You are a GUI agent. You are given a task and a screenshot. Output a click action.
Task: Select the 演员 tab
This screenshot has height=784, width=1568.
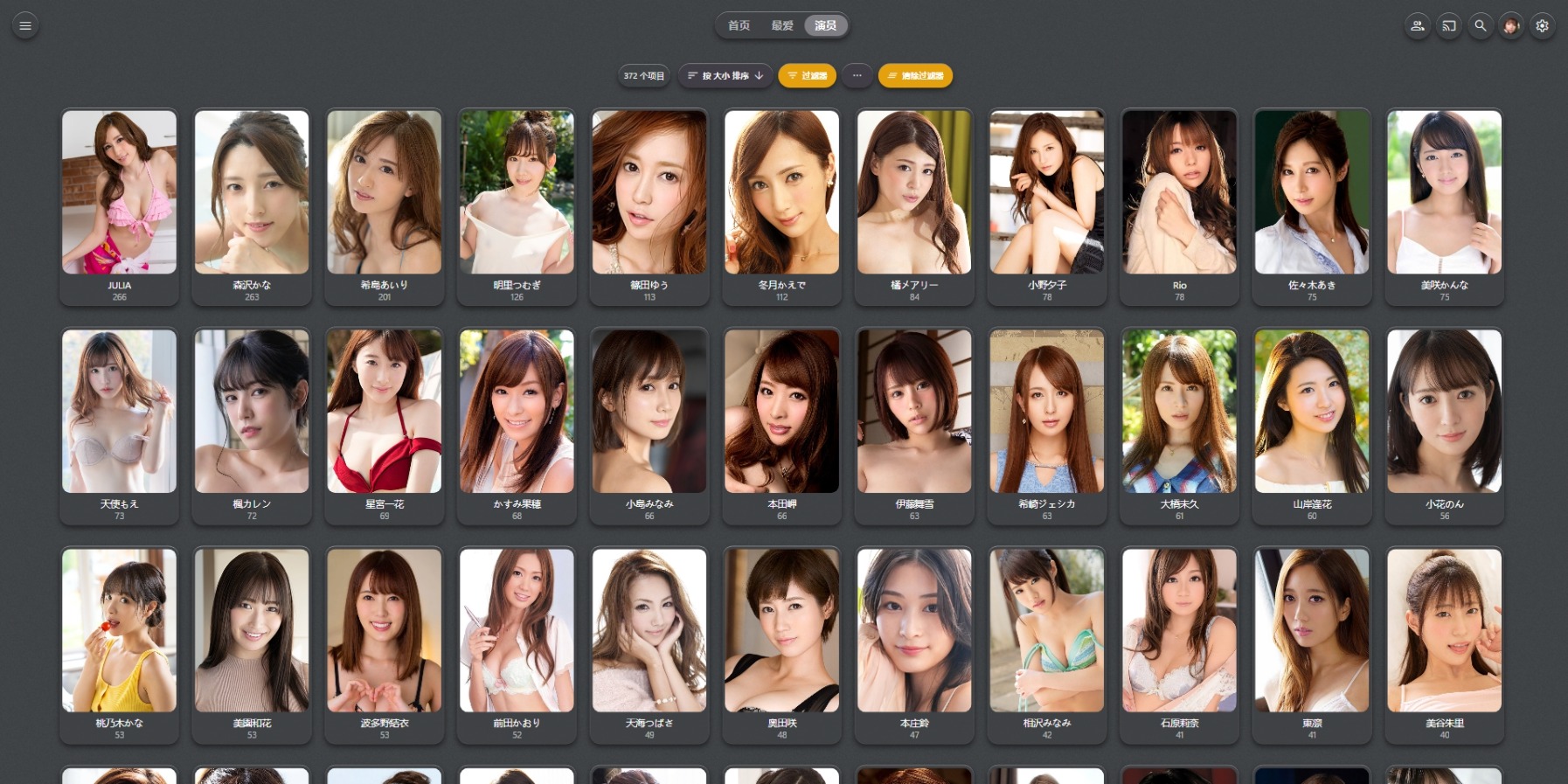click(826, 25)
